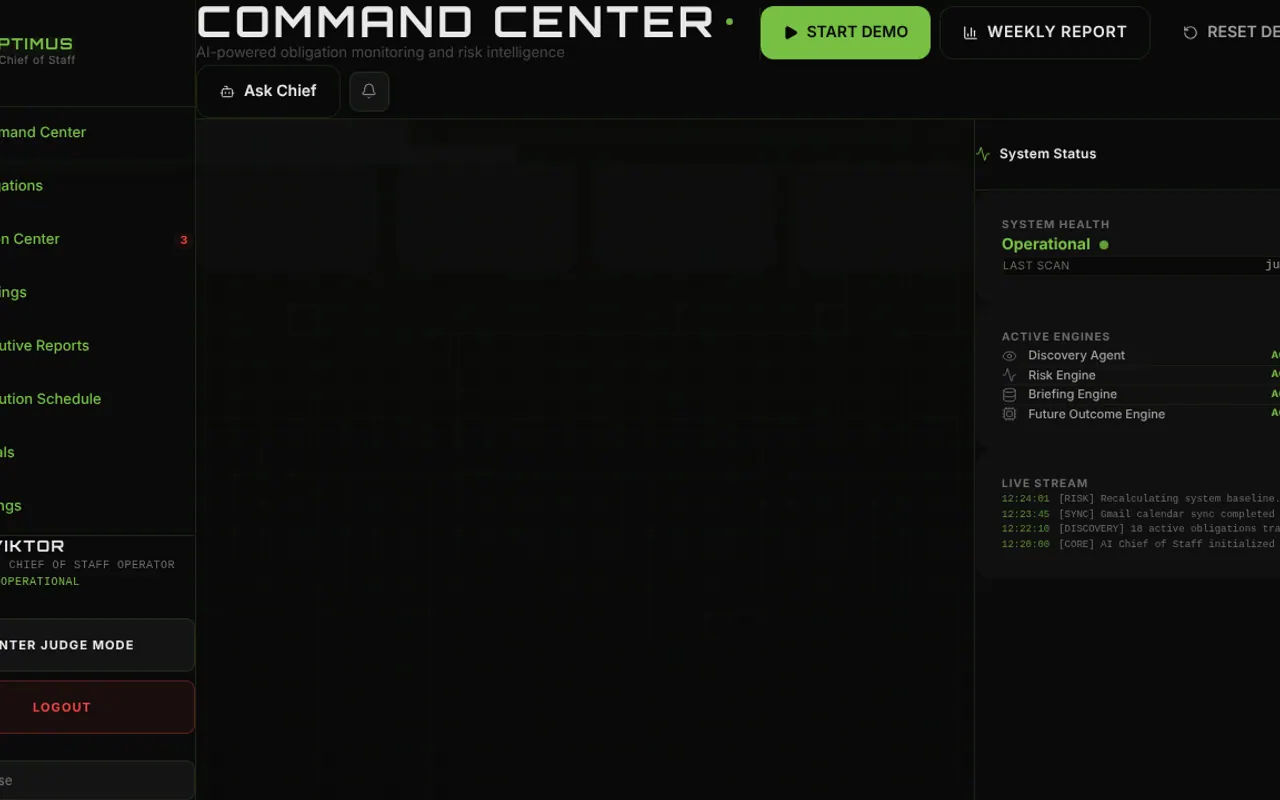Click the Discovery Agent label
Screen dimensions: 1280x800
[1076, 355]
